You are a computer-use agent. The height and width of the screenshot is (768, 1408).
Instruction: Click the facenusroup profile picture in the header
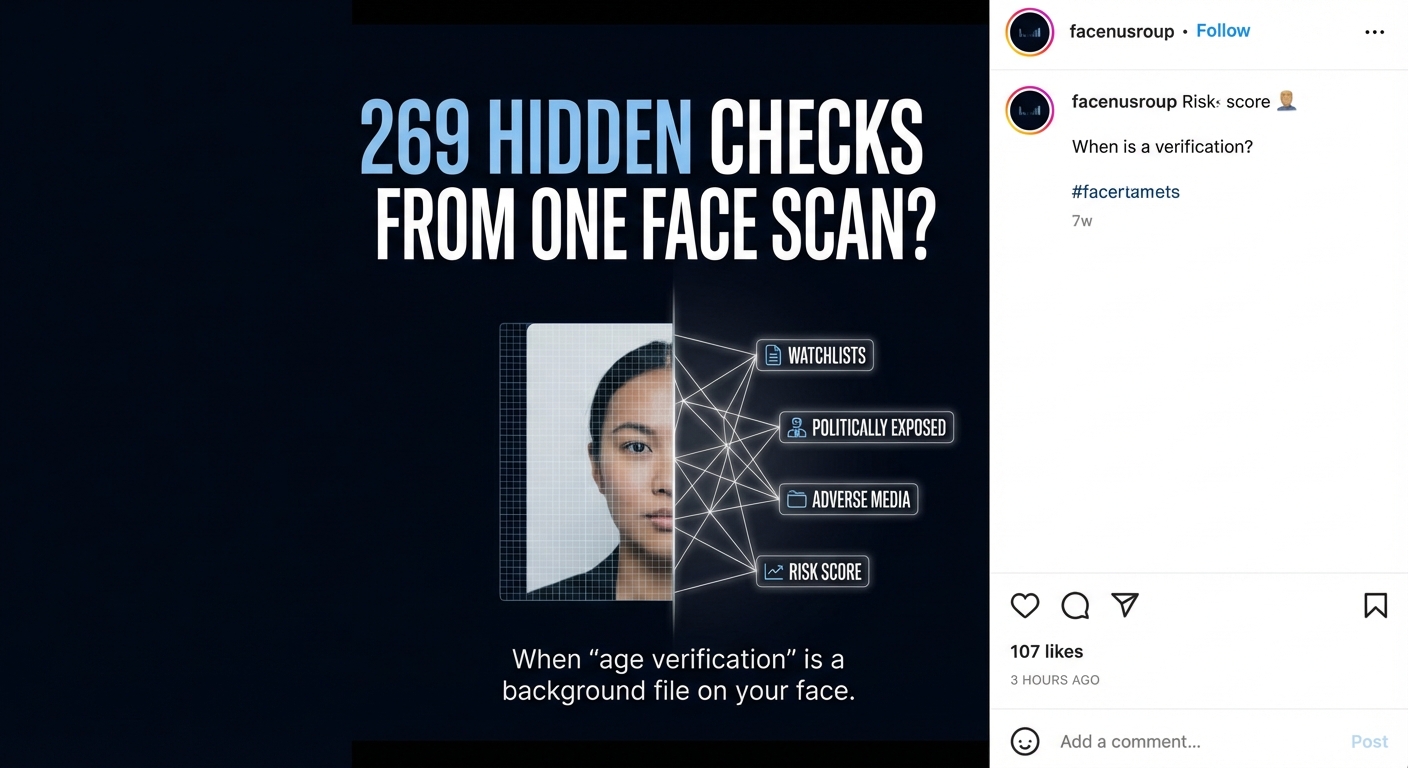(x=1029, y=32)
